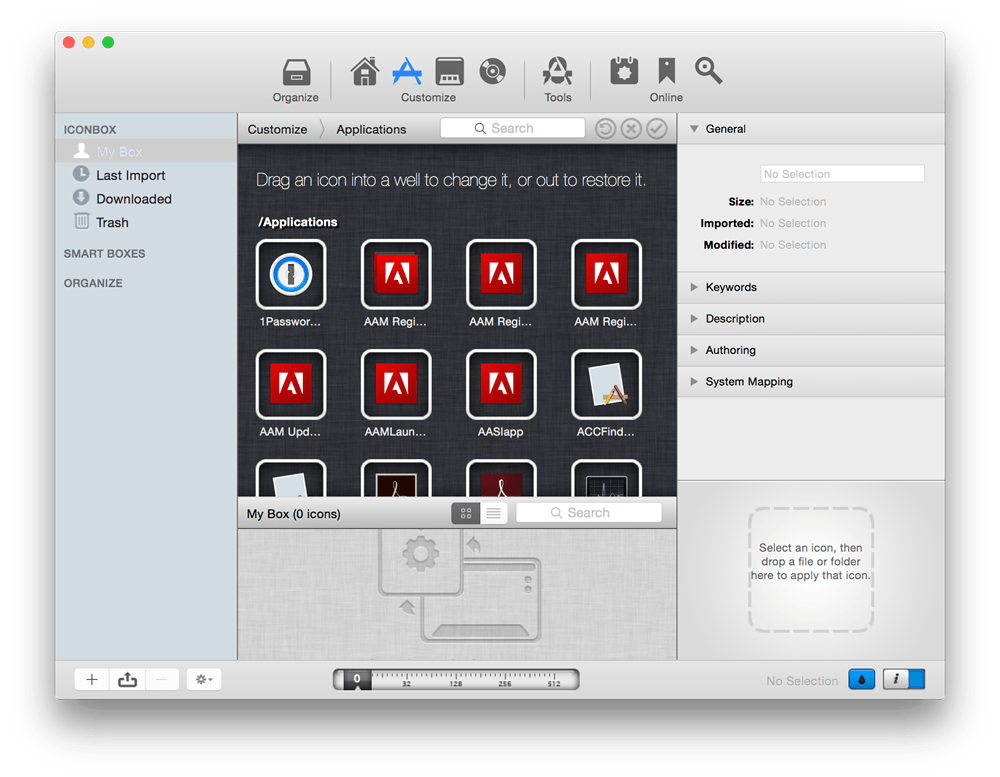The image size is (1000, 777).
Task: Select the Applications A-shaped Customize icon
Action: (407, 71)
